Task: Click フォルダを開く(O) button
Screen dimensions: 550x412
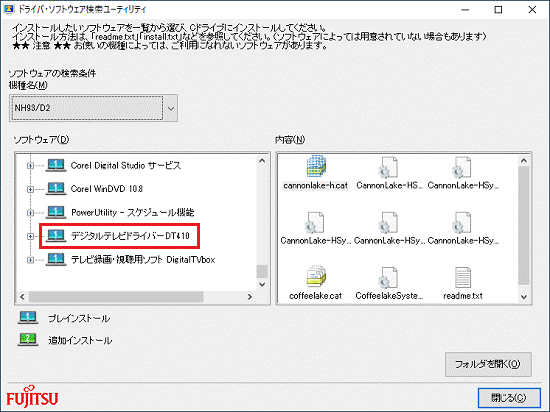Action: coord(488,364)
